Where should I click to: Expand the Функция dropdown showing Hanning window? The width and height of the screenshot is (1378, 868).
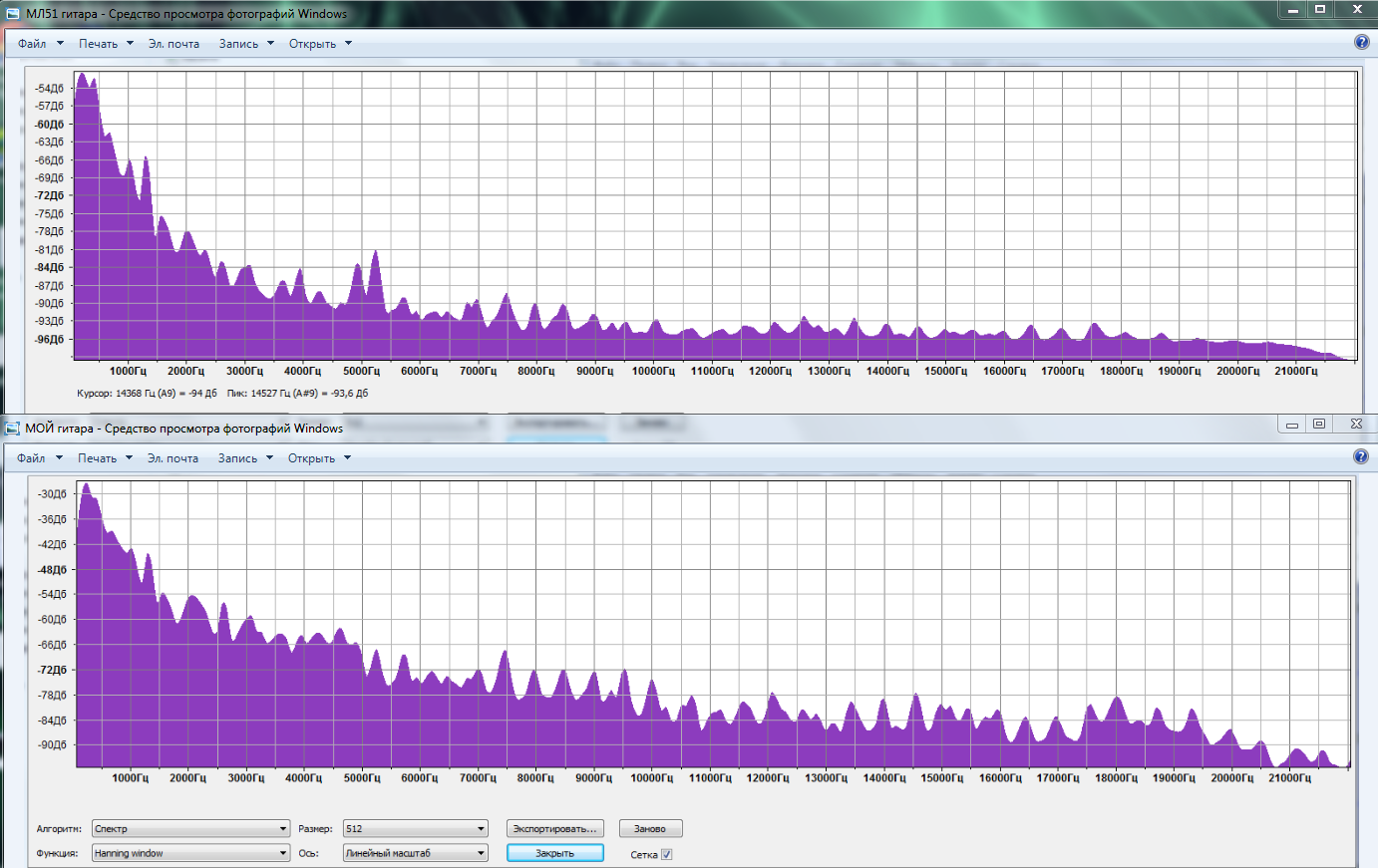pyautogui.click(x=190, y=853)
